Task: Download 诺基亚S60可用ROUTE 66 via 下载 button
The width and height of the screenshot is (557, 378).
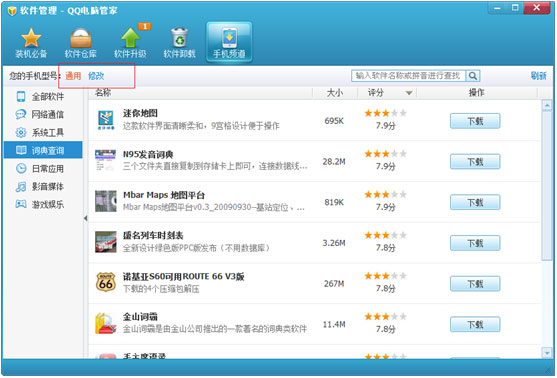Action: pos(475,284)
